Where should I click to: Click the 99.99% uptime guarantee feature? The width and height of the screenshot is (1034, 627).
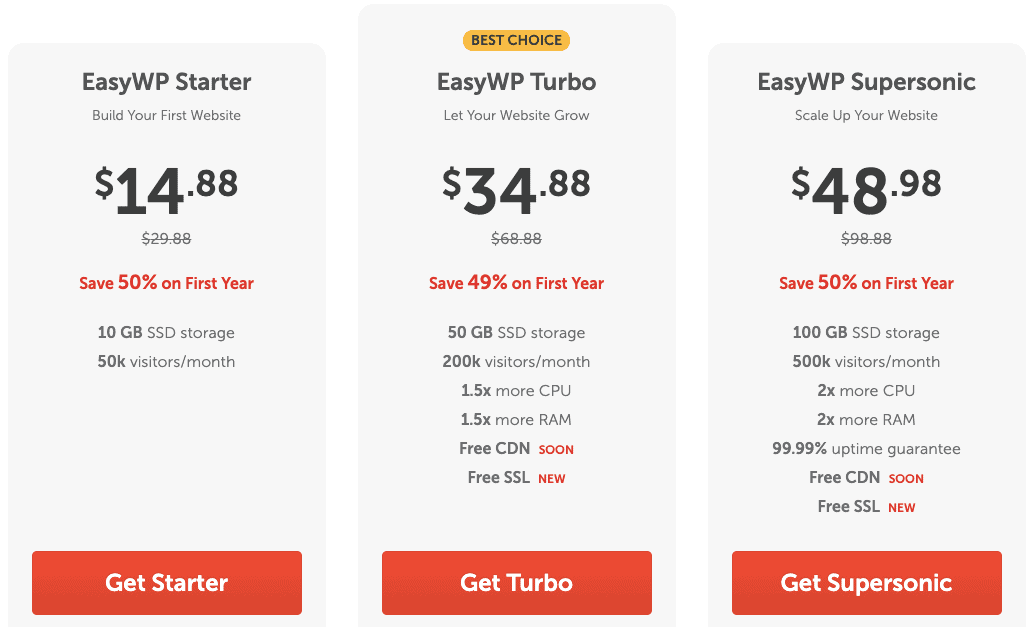tap(867, 449)
